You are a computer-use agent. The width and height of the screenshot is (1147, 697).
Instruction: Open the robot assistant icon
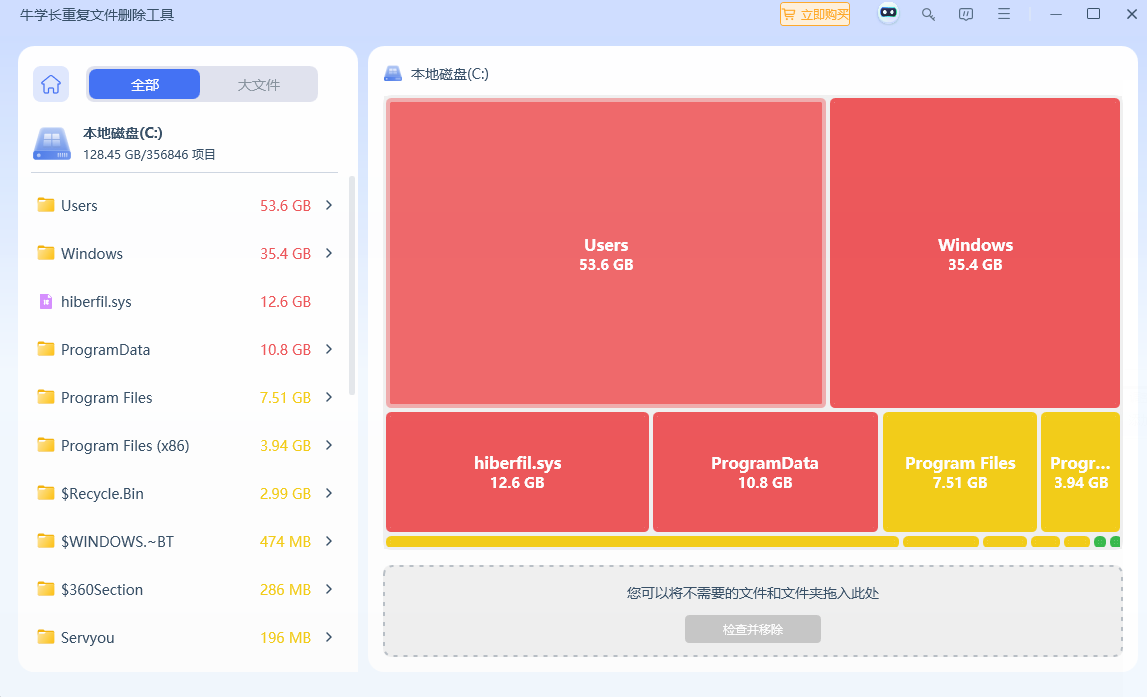pos(888,14)
